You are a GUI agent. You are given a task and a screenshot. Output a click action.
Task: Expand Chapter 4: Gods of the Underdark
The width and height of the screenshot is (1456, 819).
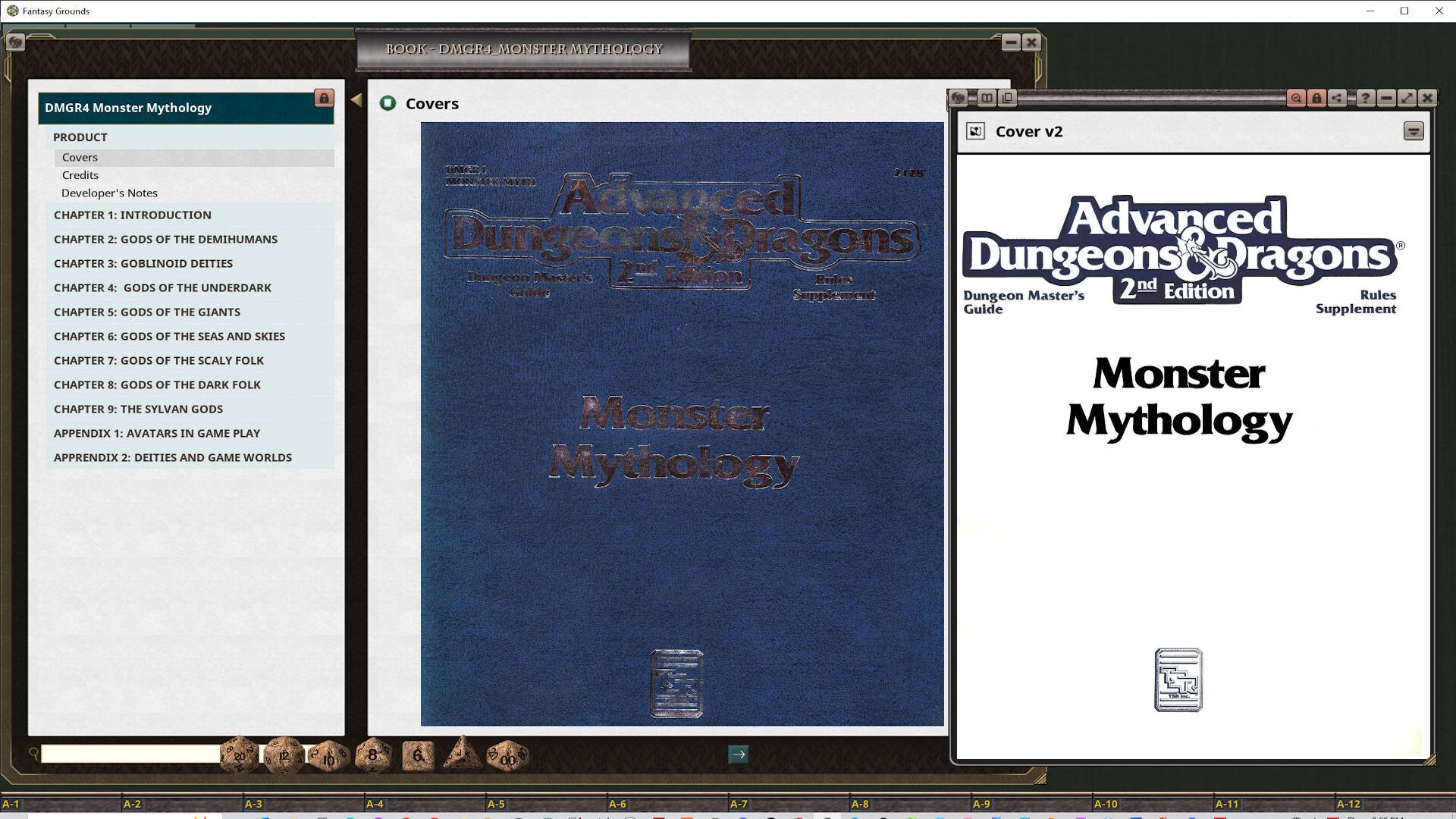(x=190, y=287)
